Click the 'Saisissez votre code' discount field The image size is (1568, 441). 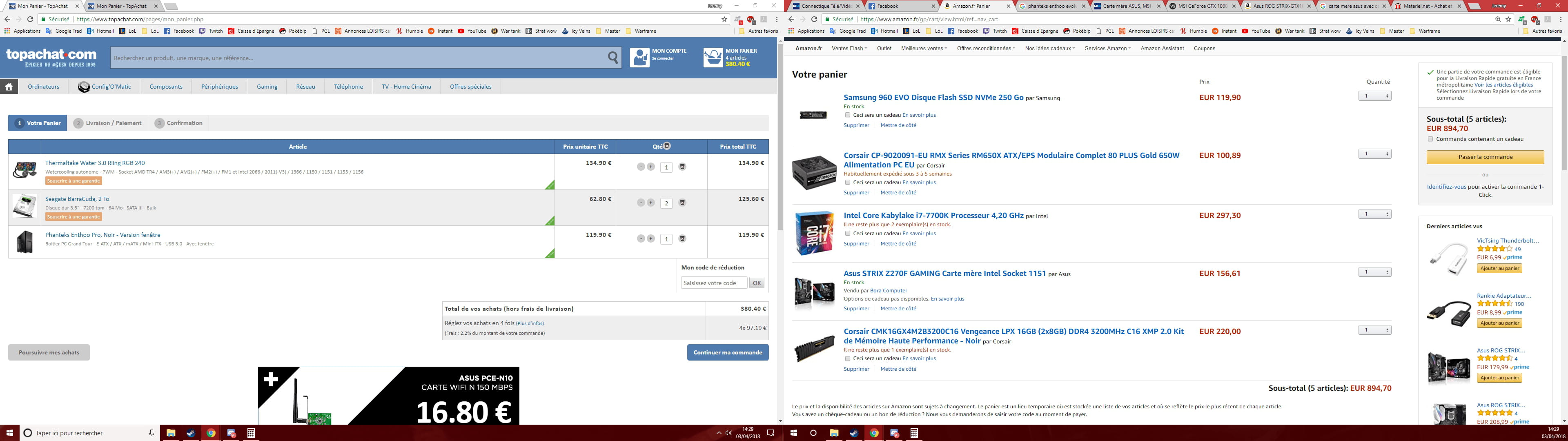click(x=713, y=283)
